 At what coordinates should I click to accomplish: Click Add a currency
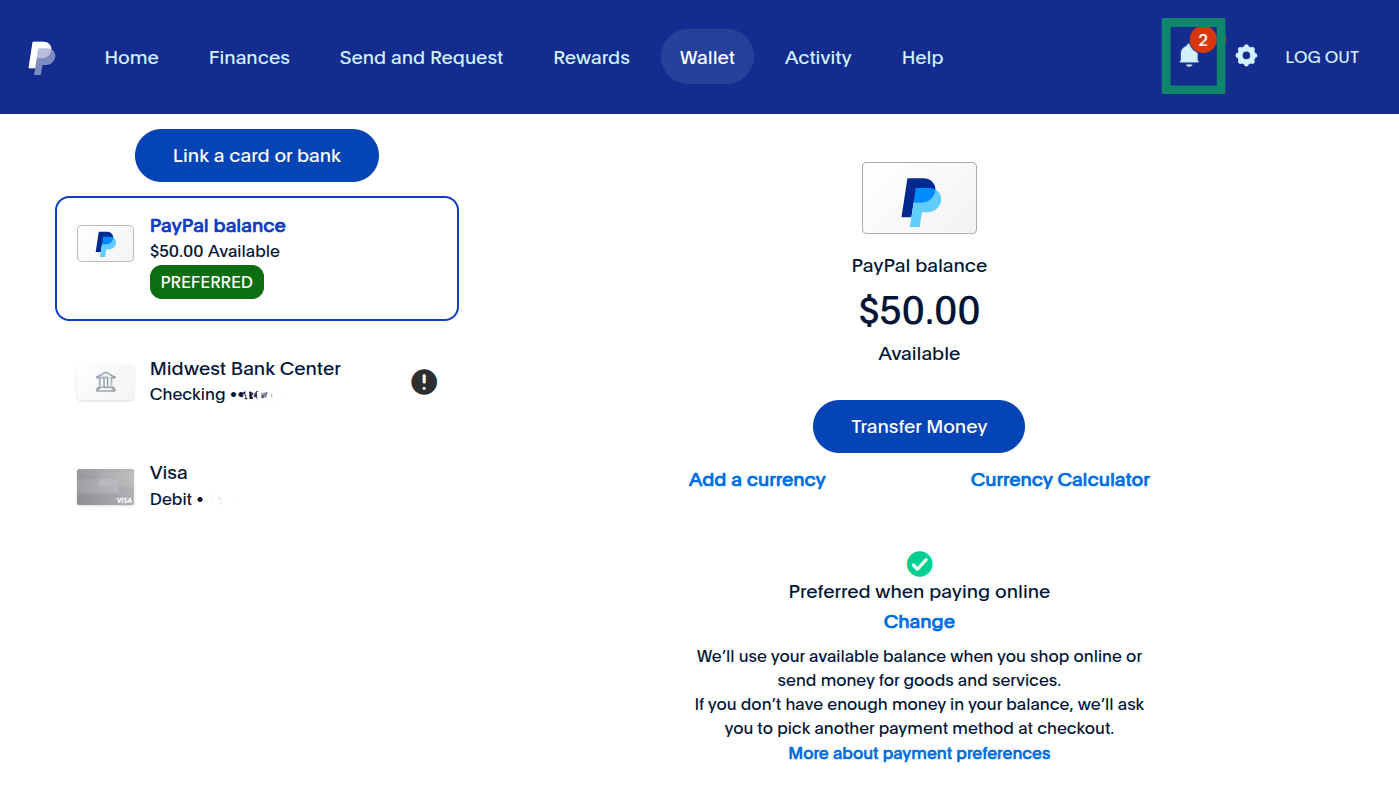(x=757, y=479)
